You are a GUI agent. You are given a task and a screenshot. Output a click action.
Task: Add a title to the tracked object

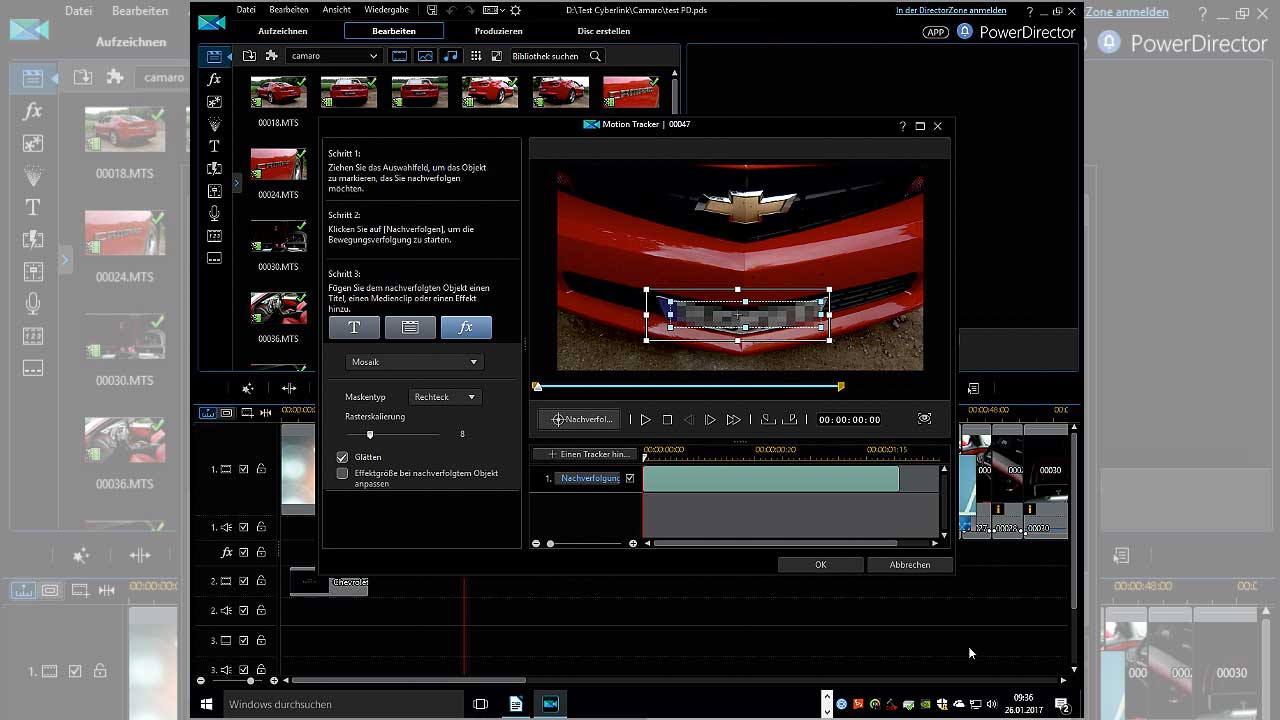354,327
